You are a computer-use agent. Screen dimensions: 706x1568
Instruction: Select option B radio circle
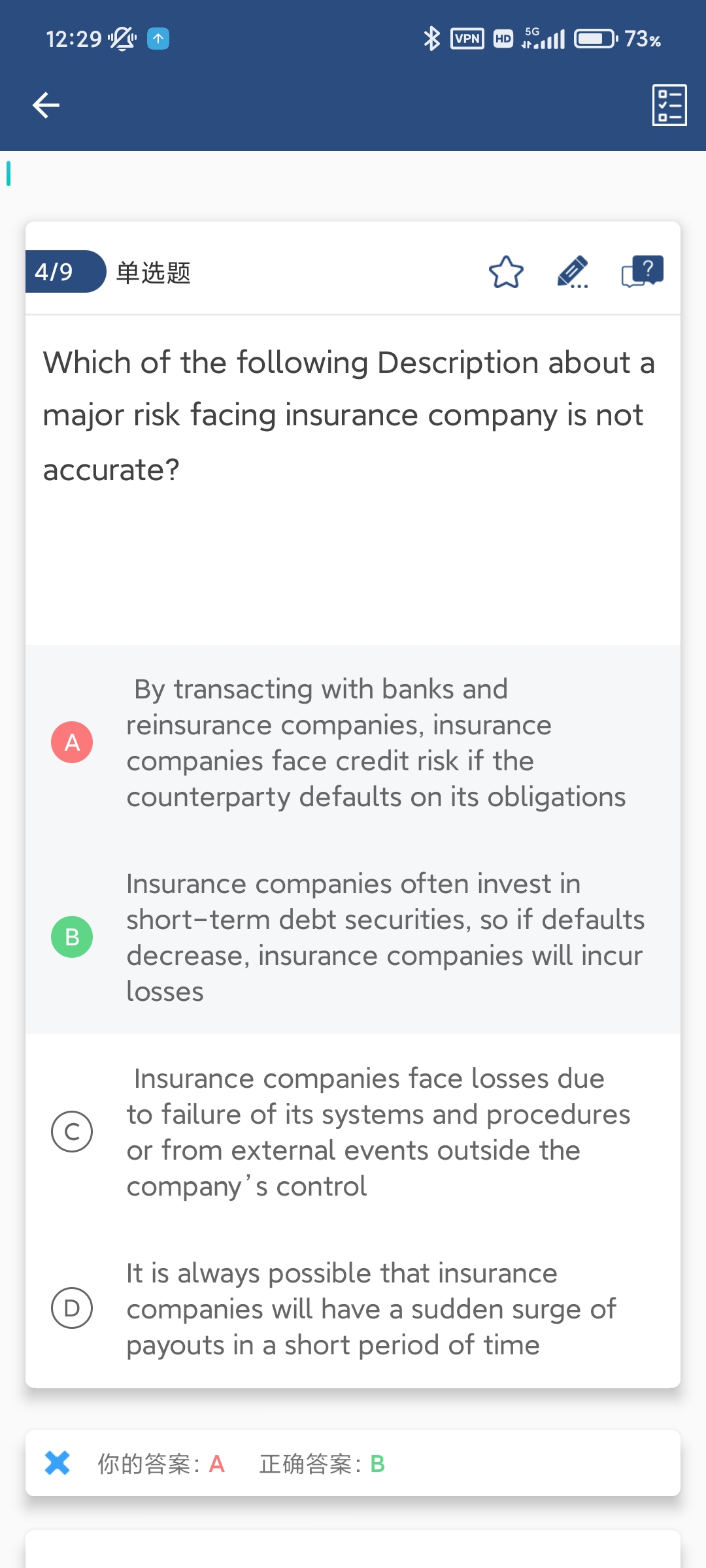pos(72,937)
